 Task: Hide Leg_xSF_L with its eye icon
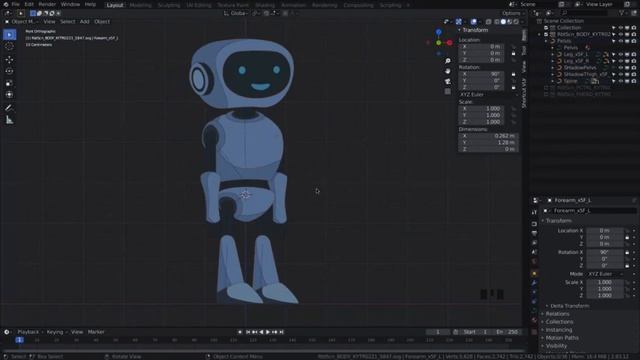[621, 54]
